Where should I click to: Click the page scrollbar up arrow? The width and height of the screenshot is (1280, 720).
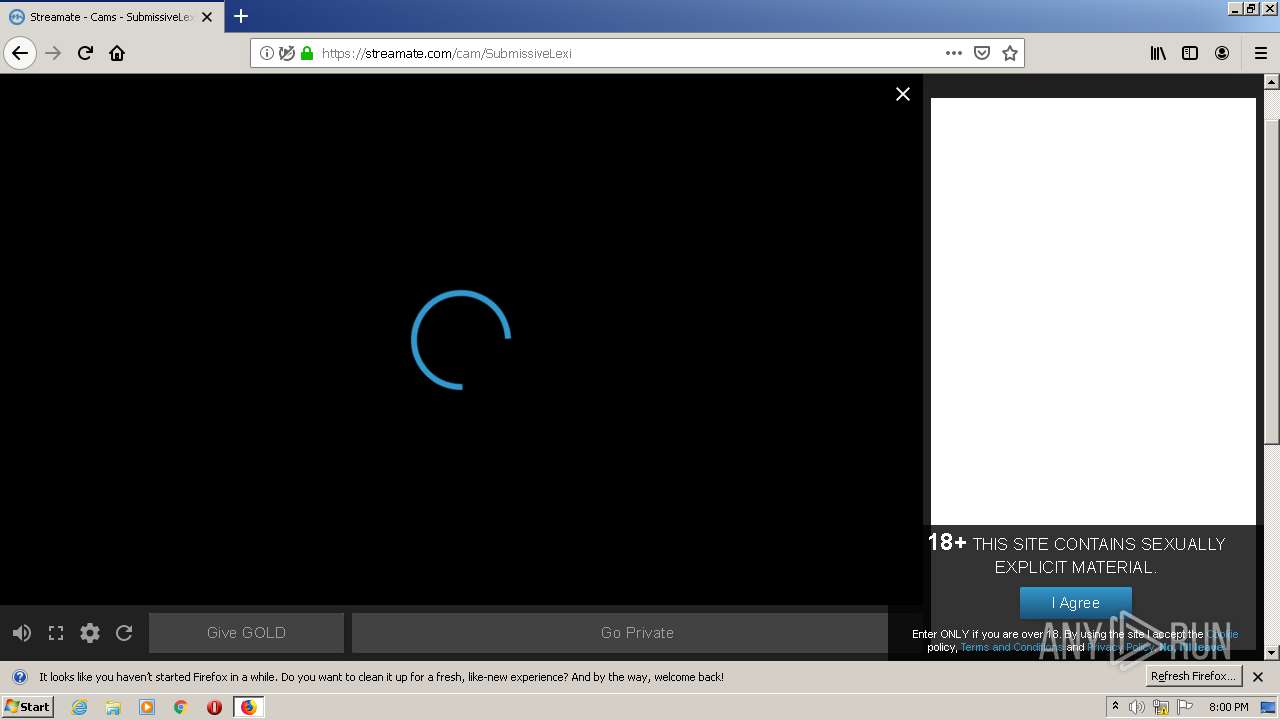1272,82
